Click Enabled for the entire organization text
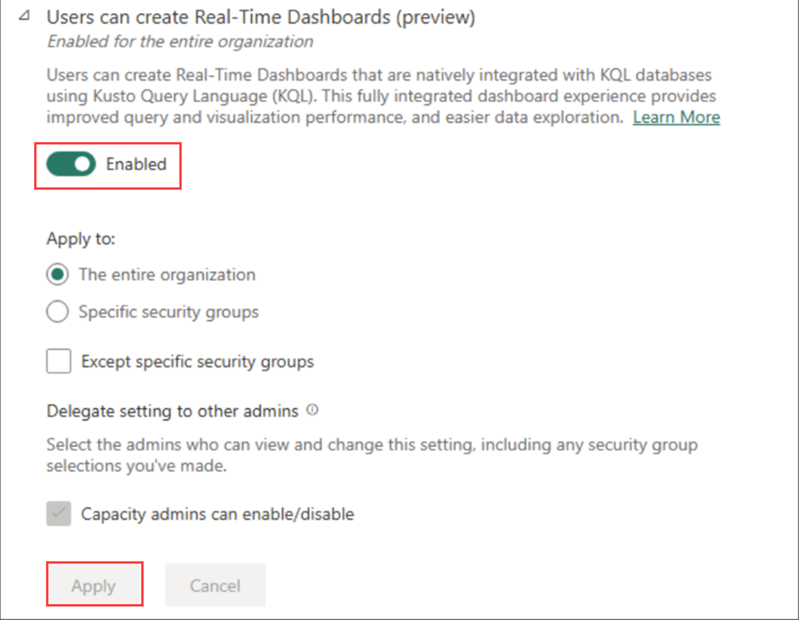Viewport: 799px width, 620px height. click(x=180, y=41)
